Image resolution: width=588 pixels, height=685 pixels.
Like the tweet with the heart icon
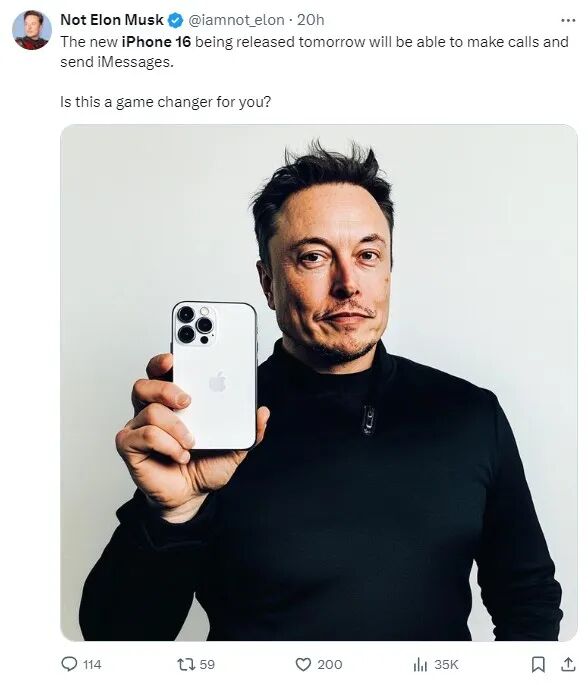[x=303, y=664]
